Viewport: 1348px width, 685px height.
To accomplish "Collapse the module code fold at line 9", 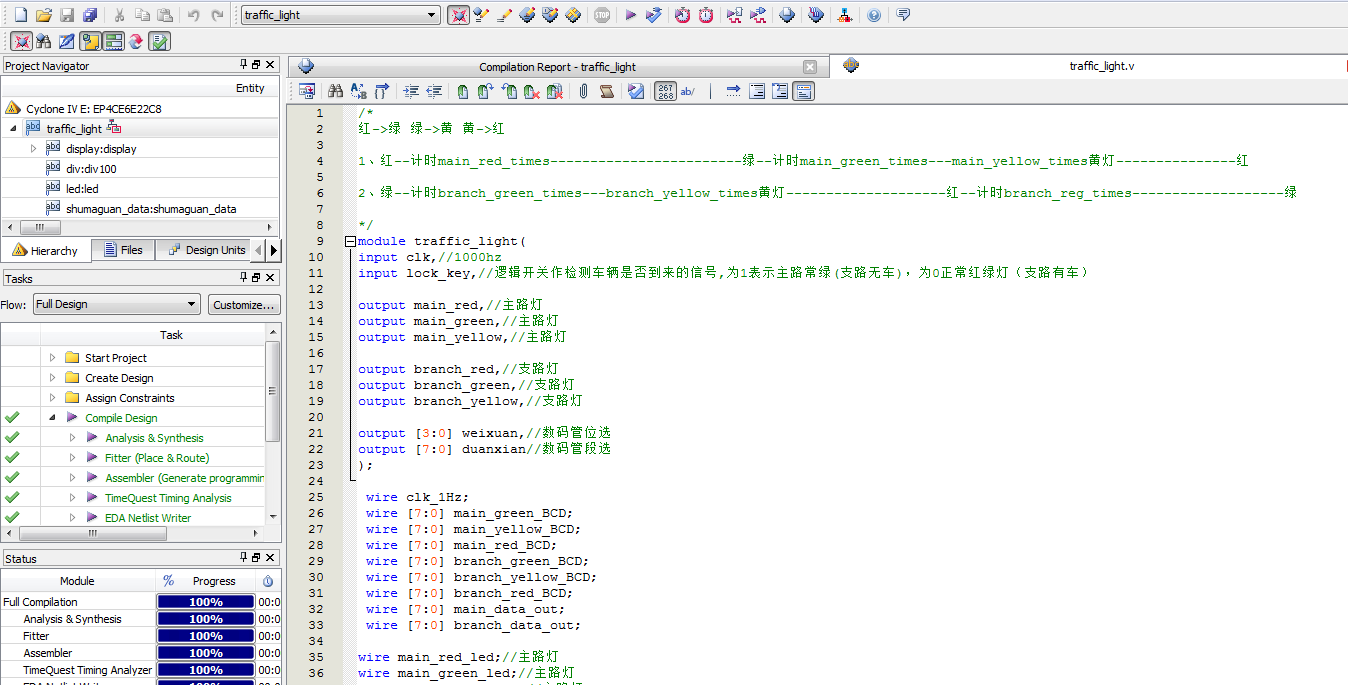I will 350,241.
